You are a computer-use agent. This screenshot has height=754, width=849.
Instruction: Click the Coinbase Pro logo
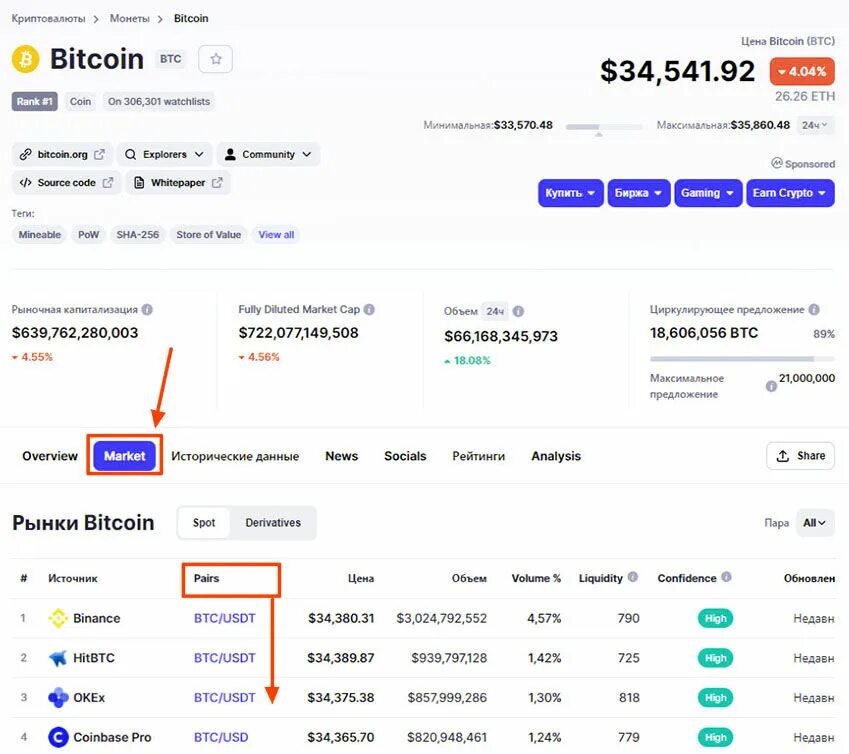58,737
